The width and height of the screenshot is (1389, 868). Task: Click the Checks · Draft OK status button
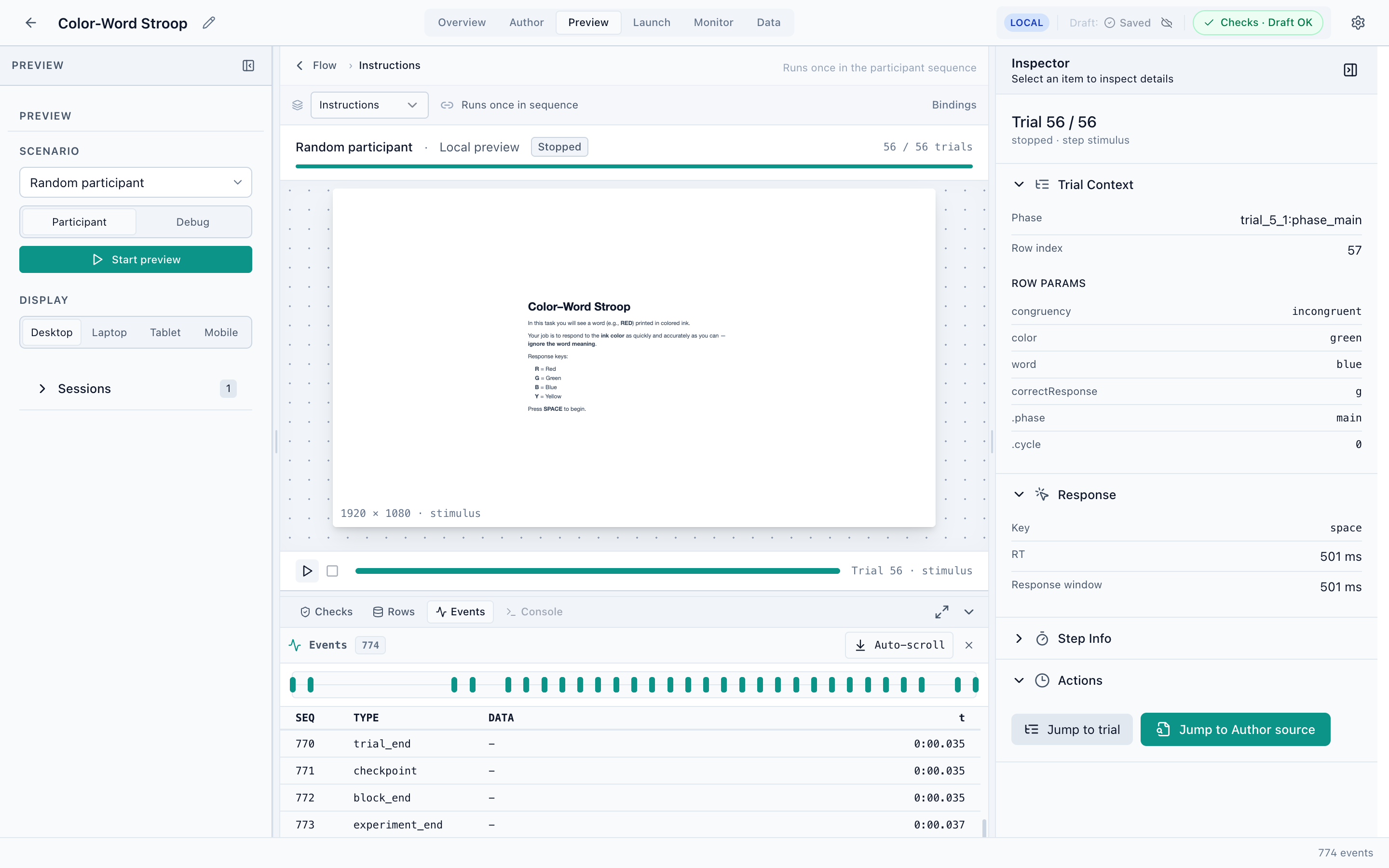tap(1257, 22)
